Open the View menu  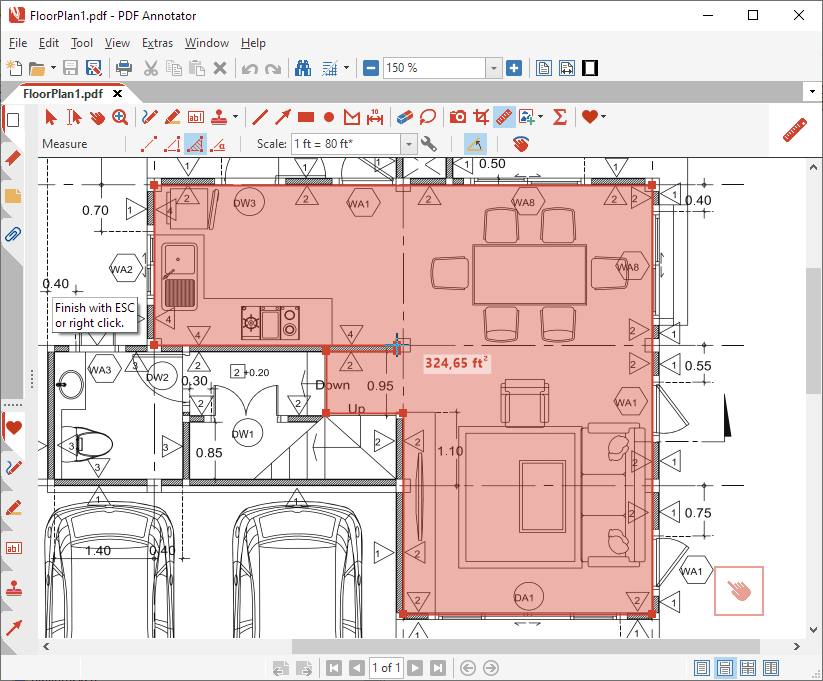point(117,43)
